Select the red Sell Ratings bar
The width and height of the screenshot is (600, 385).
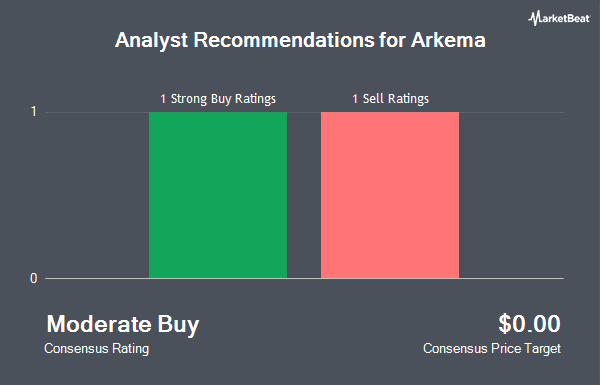click(x=390, y=195)
